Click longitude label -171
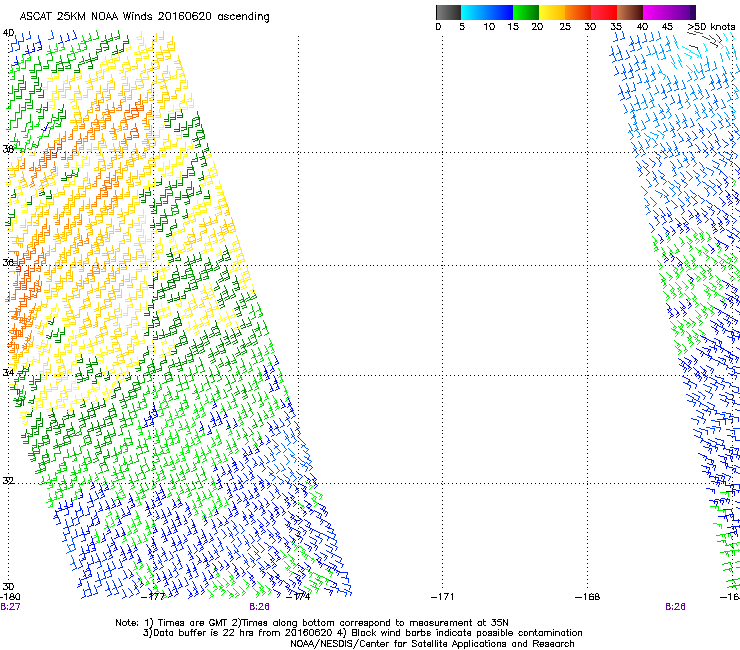 [x=442, y=597]
